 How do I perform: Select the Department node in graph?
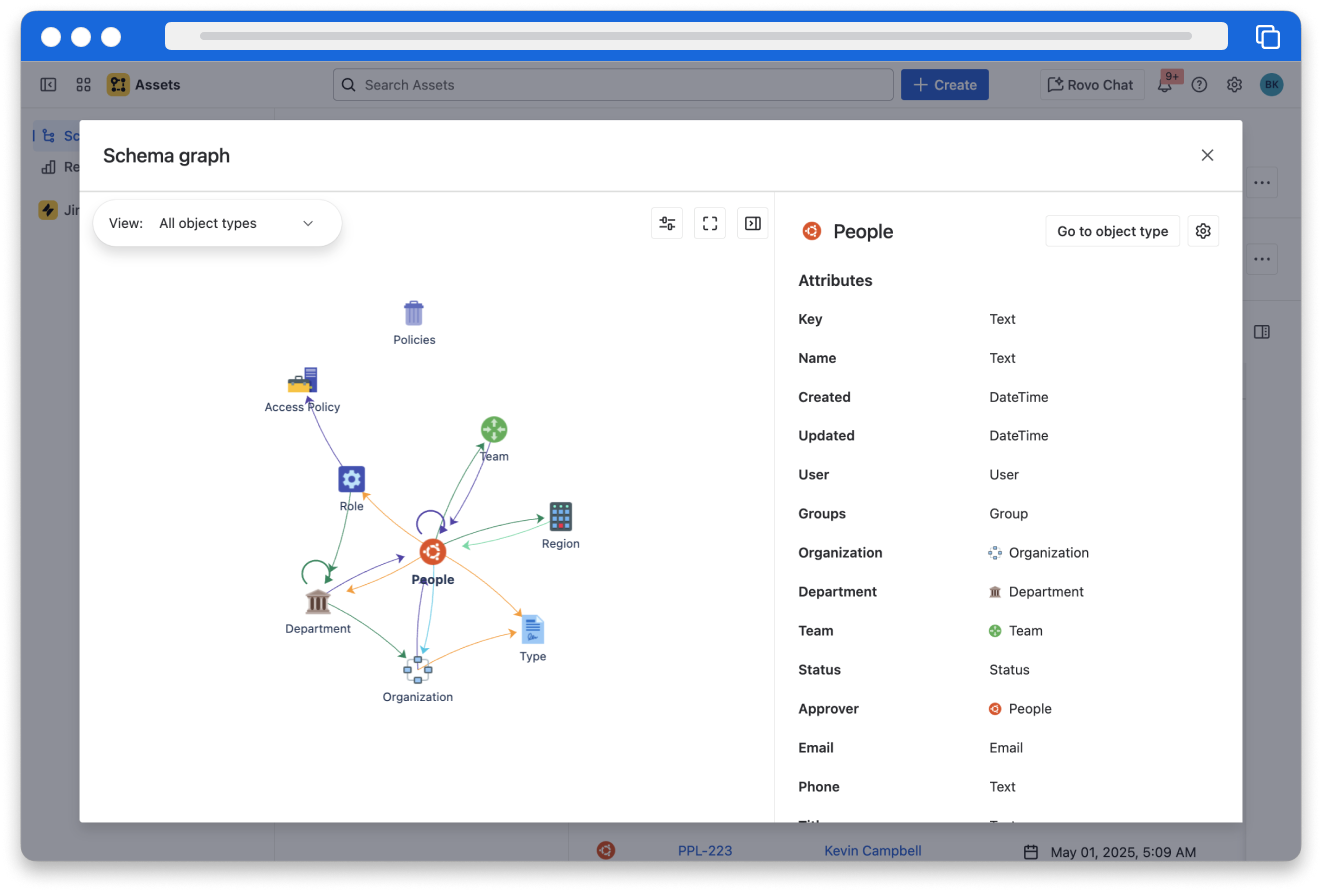click(318, 602)
